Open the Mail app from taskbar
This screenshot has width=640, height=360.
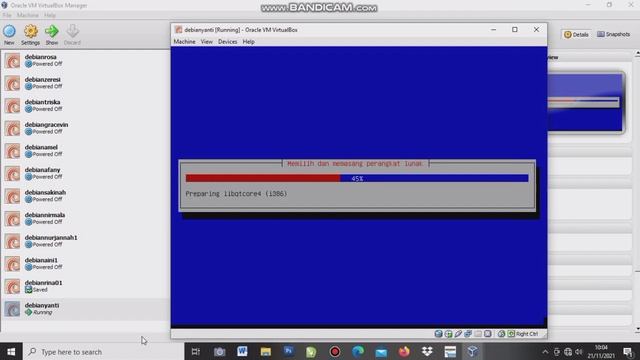point(381,351)
